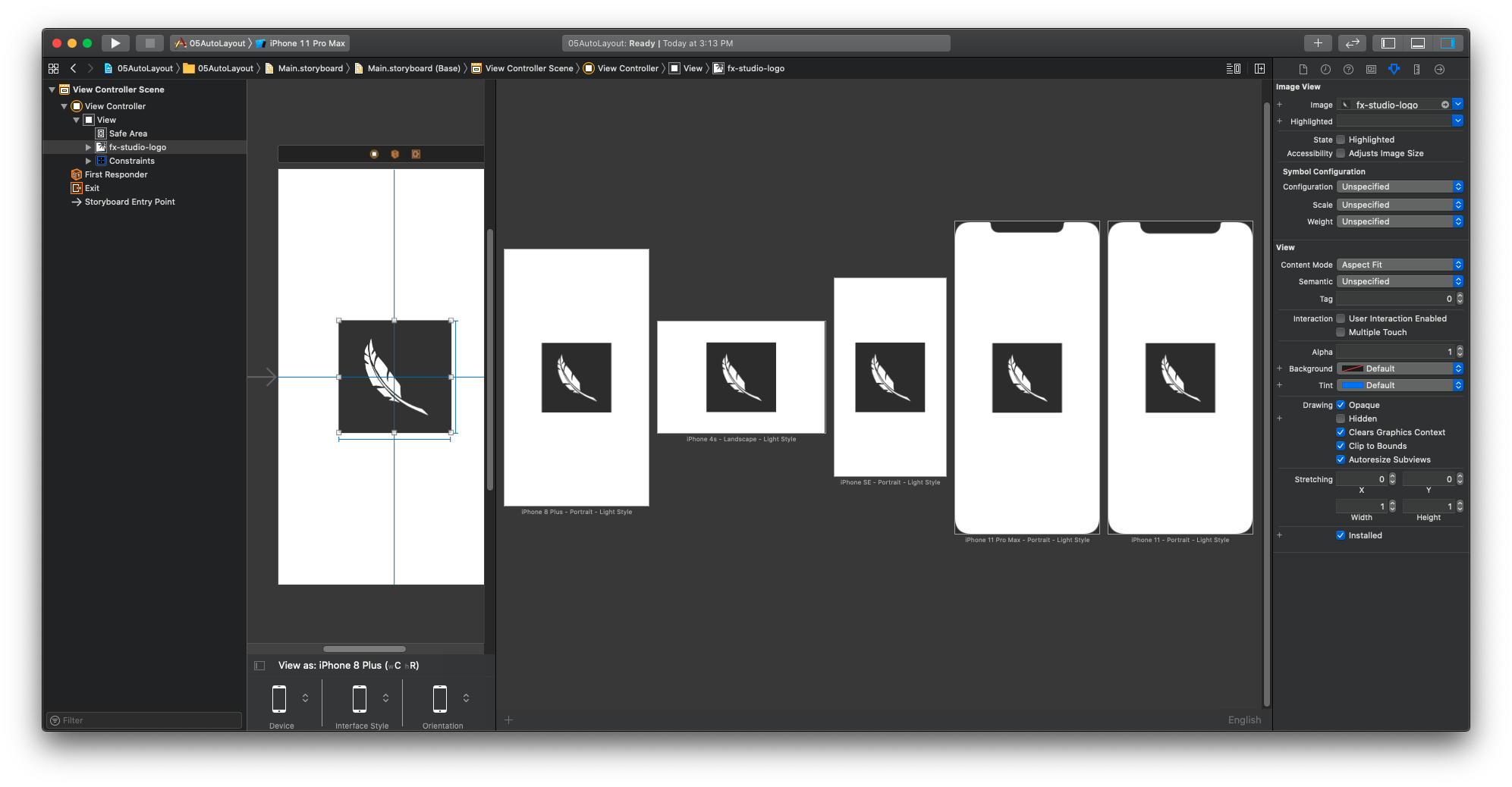Screen dimensions: 1512x787
Task: Open the Background color Default swatch
Action: coord(1352,368)
